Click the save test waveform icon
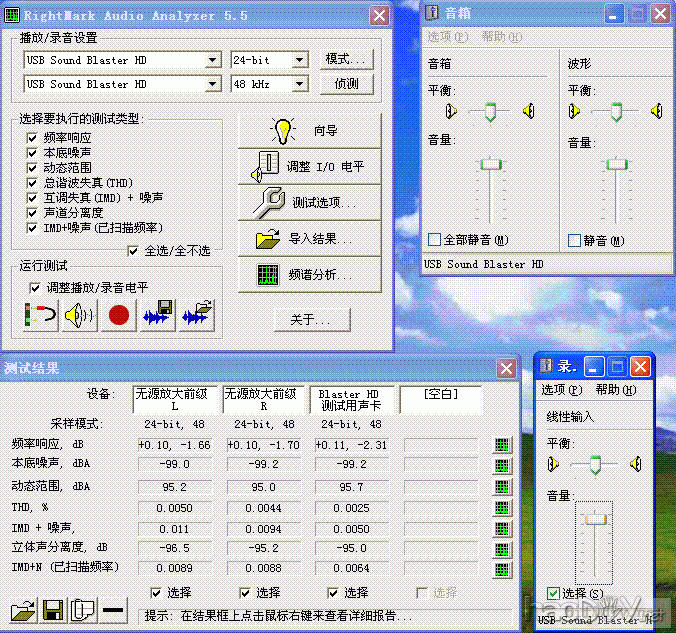676x633 pixels. (x=158, y=316)
